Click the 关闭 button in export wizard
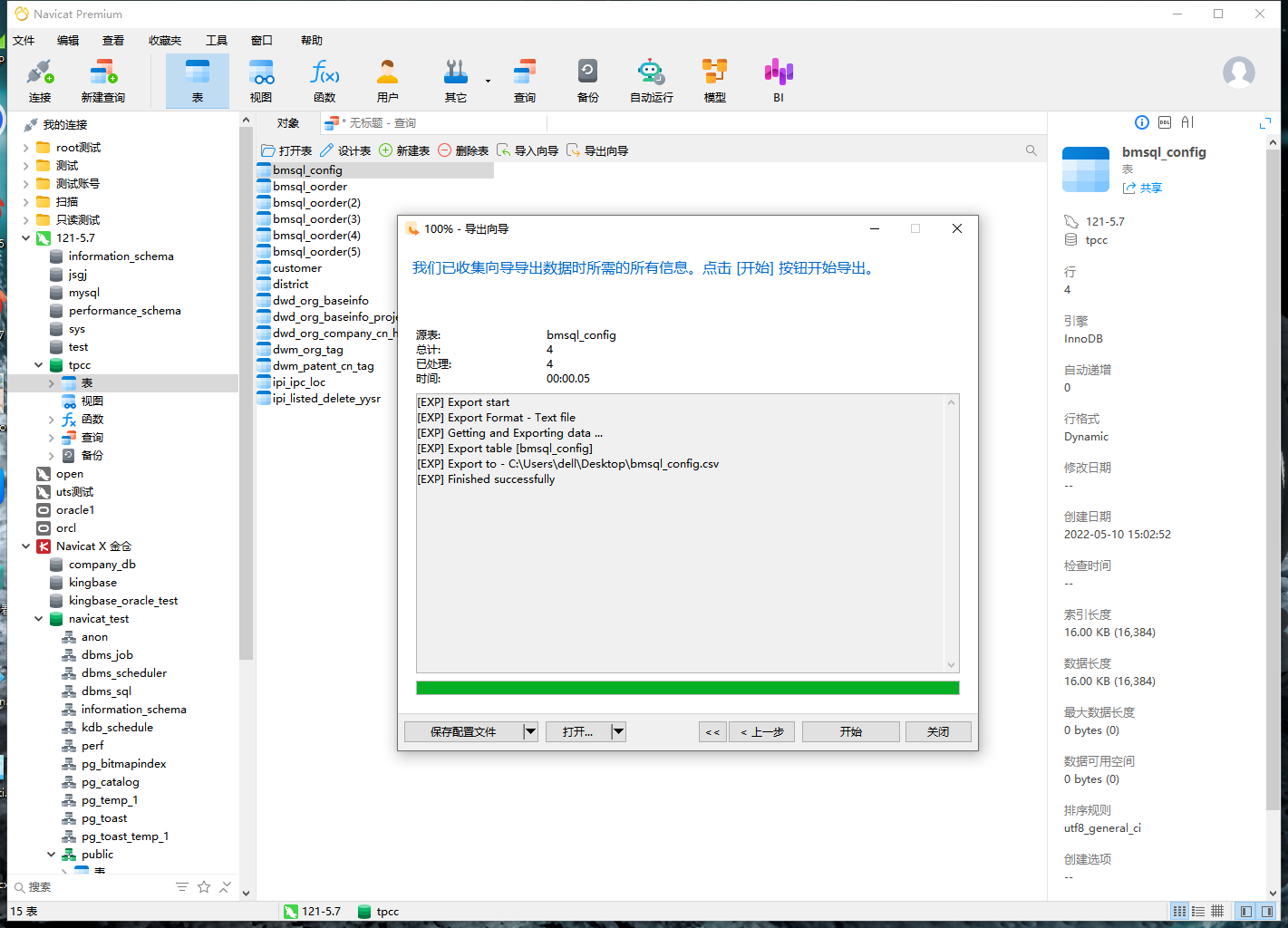1288x928 pixels. [938, 731]
